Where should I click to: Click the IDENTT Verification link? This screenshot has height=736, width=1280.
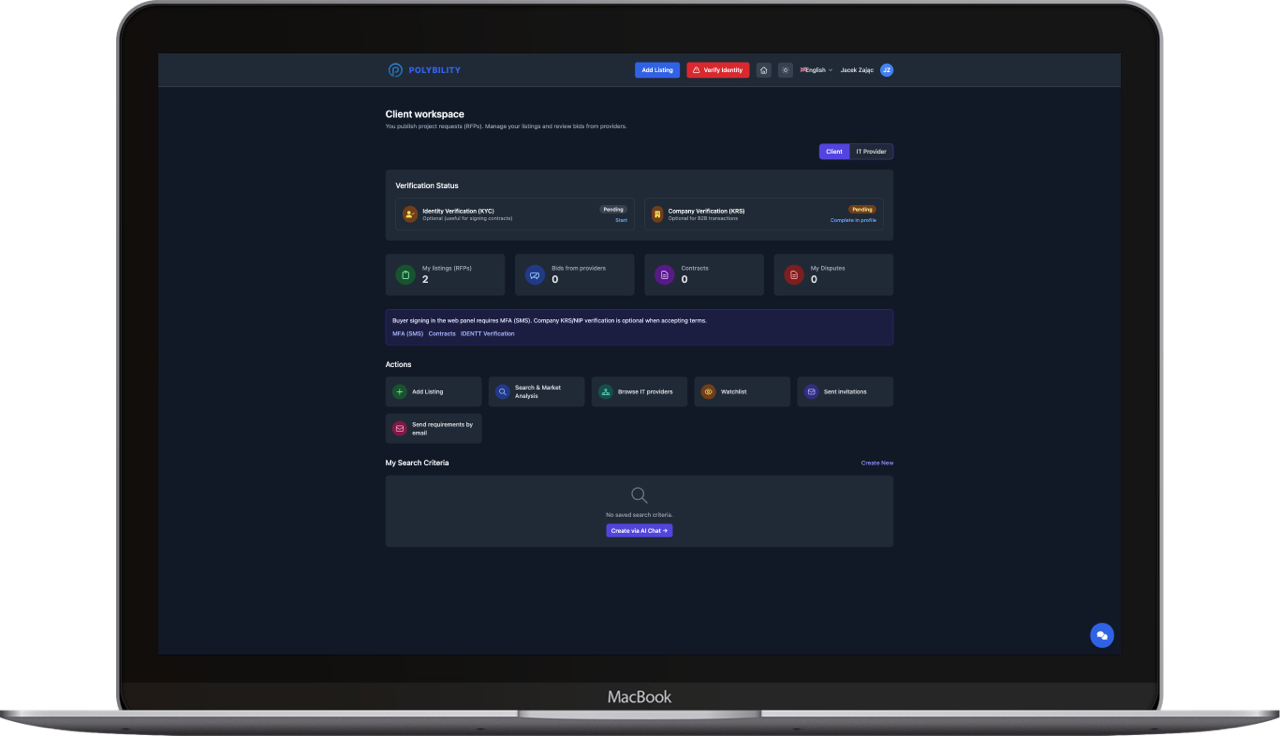488,334
